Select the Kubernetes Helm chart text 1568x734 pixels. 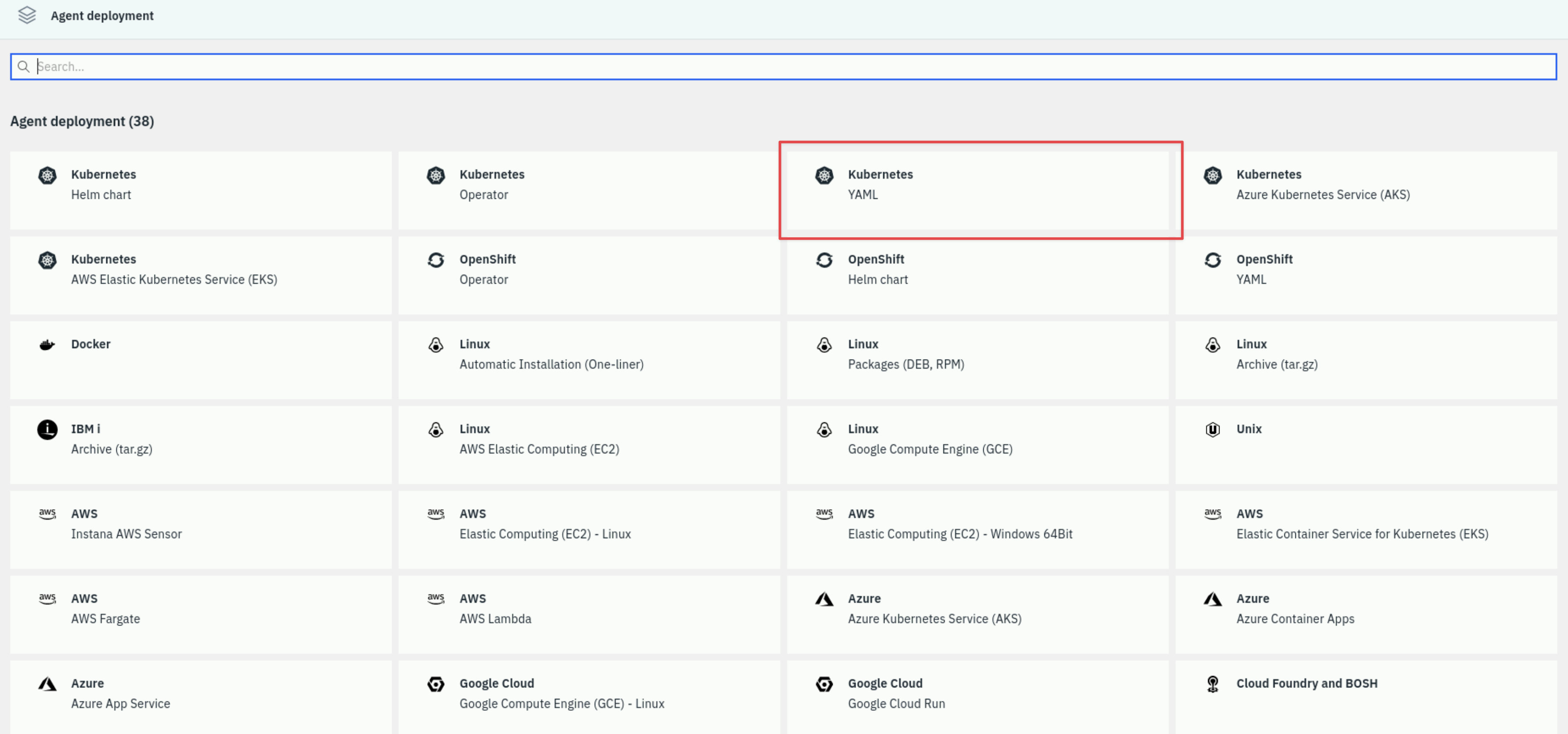click(101, 195)
